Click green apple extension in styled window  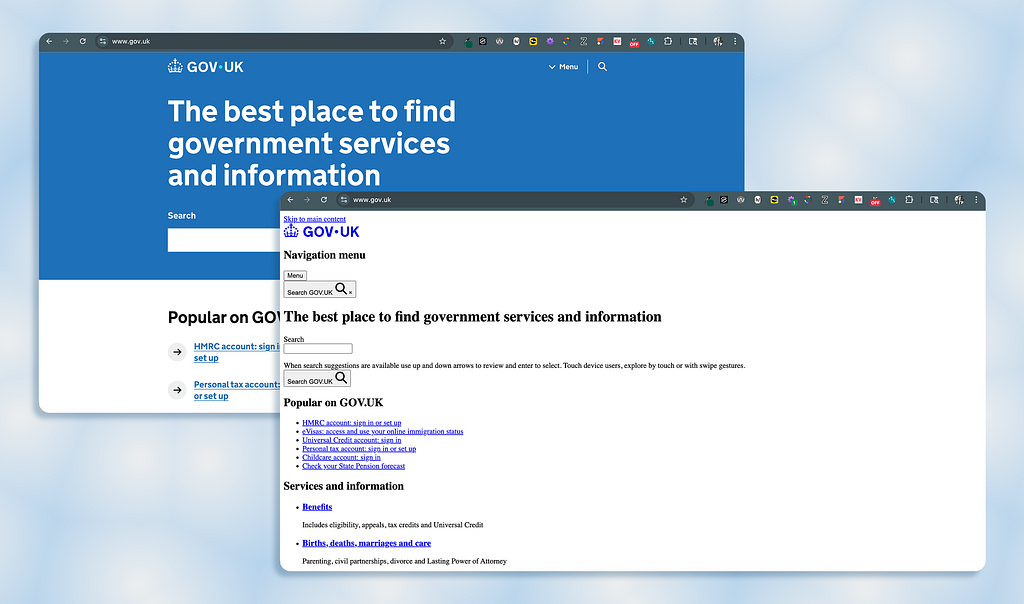(468, 42)
